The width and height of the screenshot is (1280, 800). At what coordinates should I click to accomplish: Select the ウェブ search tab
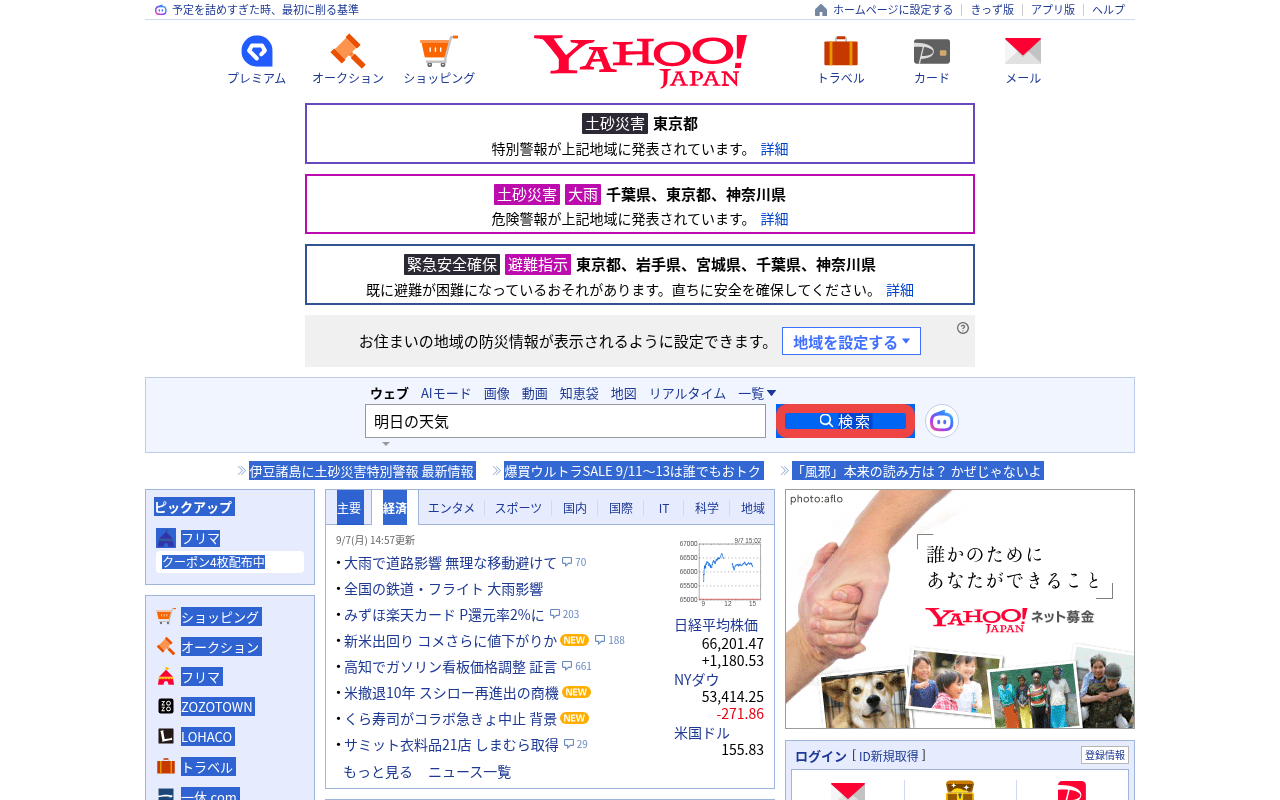click(389, 393)
